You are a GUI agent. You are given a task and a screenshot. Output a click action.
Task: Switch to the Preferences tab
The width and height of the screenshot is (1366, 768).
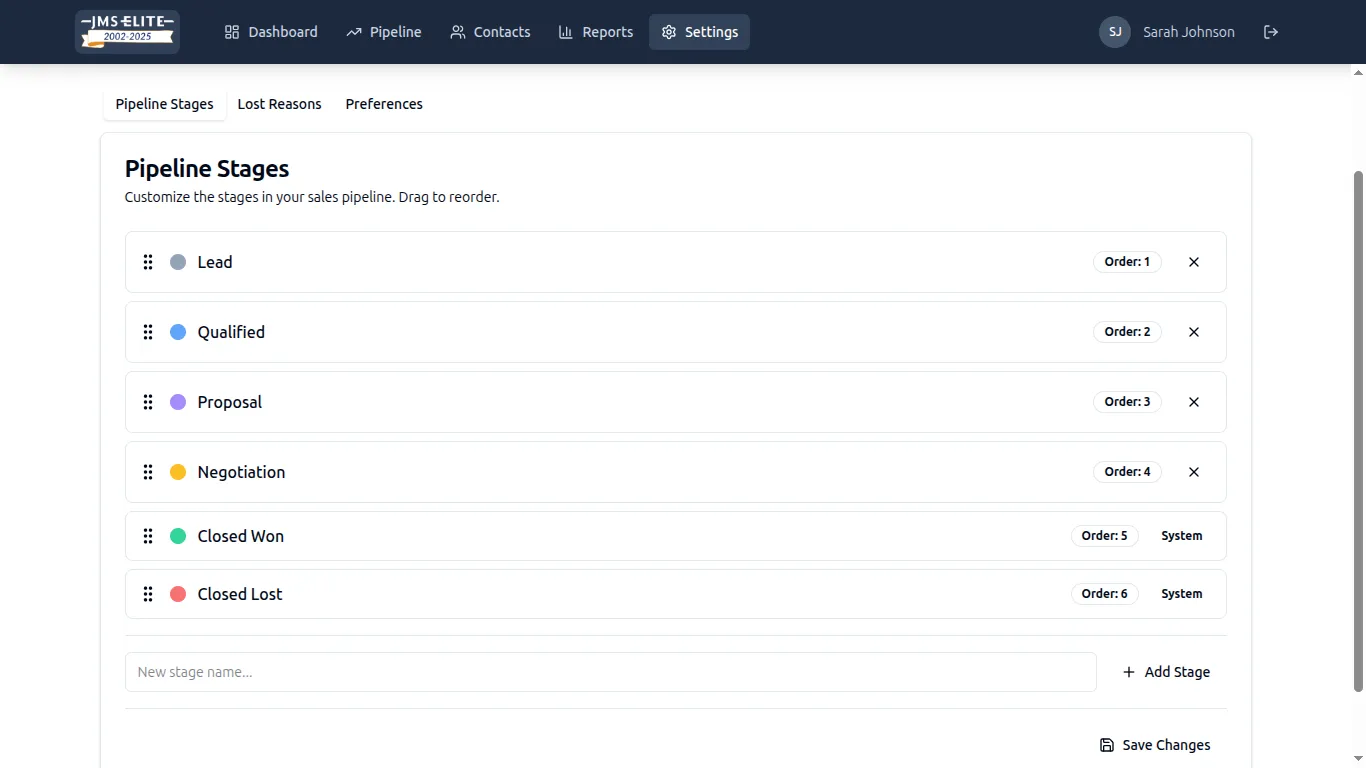click(x=384, y=104)
